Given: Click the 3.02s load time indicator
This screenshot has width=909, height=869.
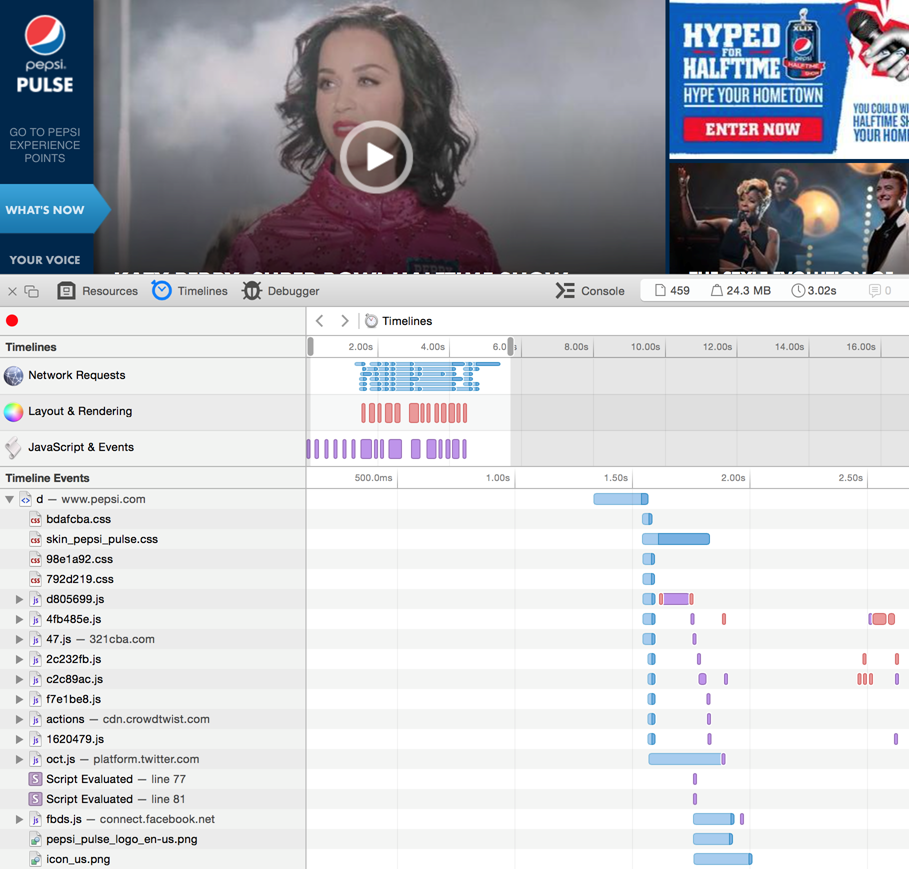Looking at the screenshot, I should 814,290.
